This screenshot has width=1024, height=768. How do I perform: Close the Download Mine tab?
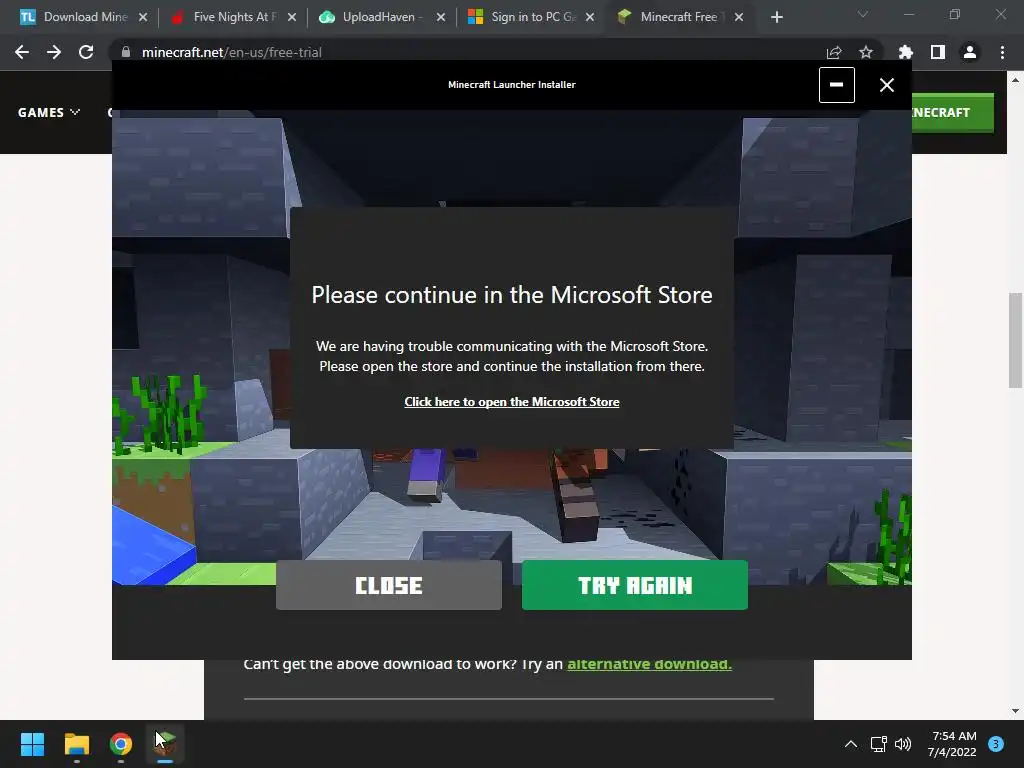coord(143,17)
